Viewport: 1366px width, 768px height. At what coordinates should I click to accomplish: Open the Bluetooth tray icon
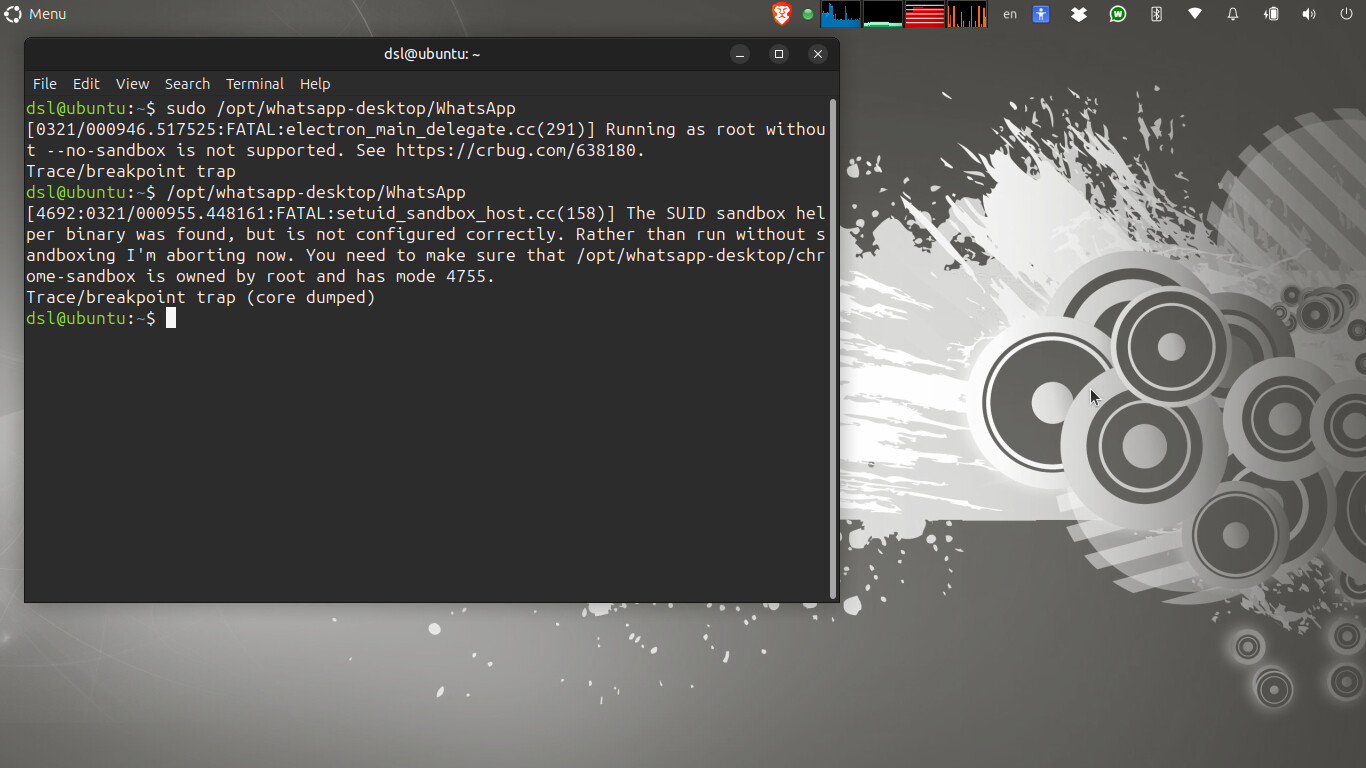[1156, 14]
